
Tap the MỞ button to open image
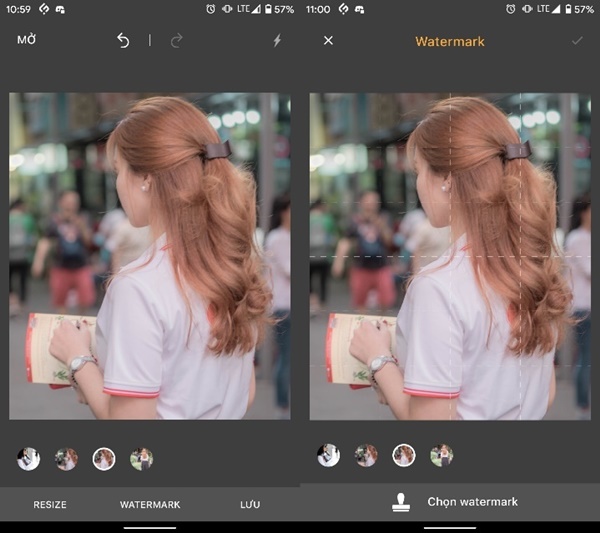tap(27, 41)
